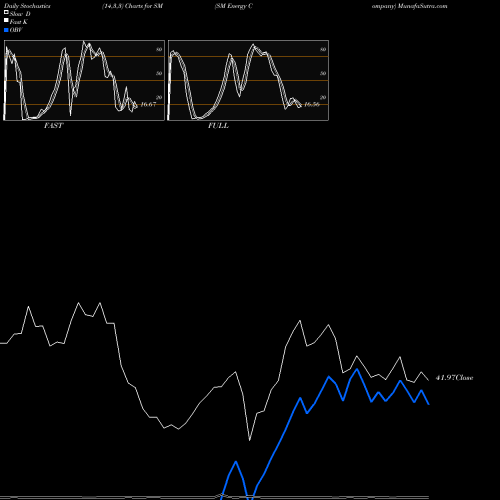Click the '41.97Close' price label

point(454,378)
